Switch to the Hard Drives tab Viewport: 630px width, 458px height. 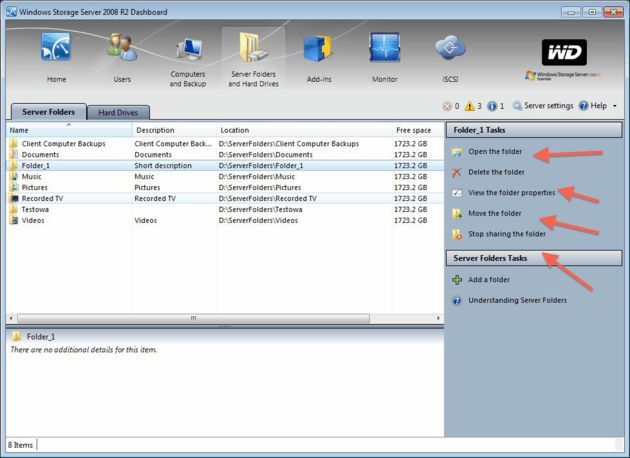point(118,112)
